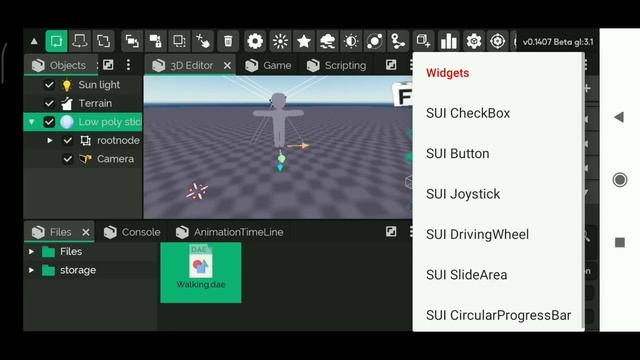Viewport: 640px width, 360px height.
Task: Click the sun lighting toolbar icon
Action: [280, 41]
